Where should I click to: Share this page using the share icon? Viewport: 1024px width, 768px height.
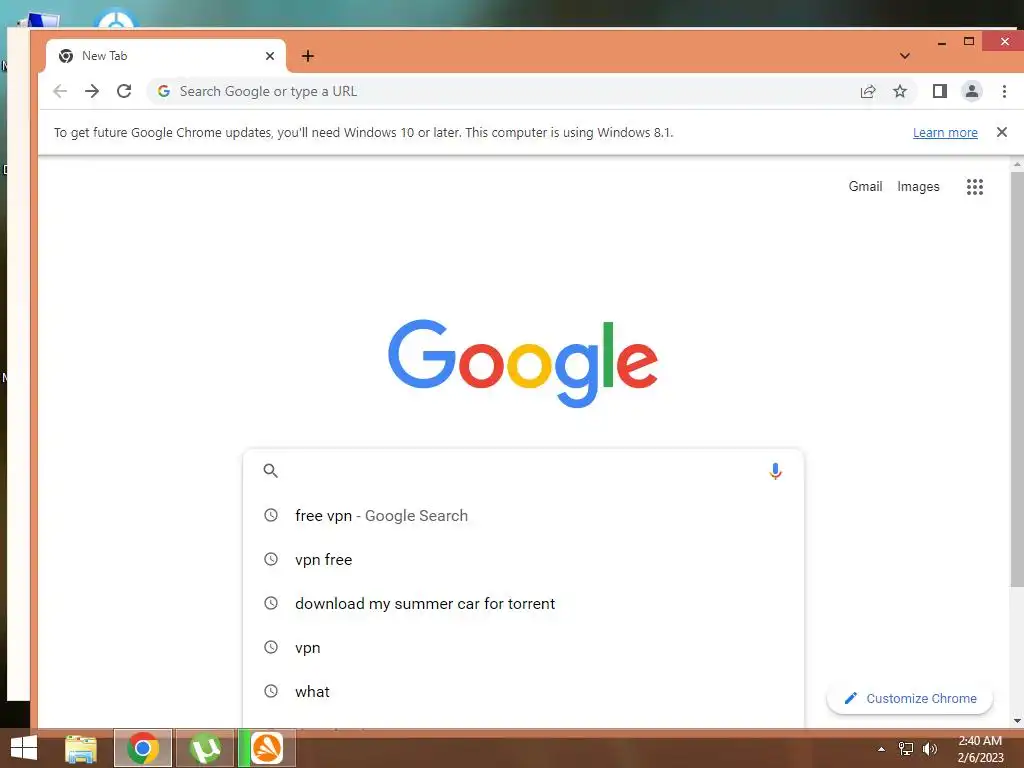tap(868, 91)
